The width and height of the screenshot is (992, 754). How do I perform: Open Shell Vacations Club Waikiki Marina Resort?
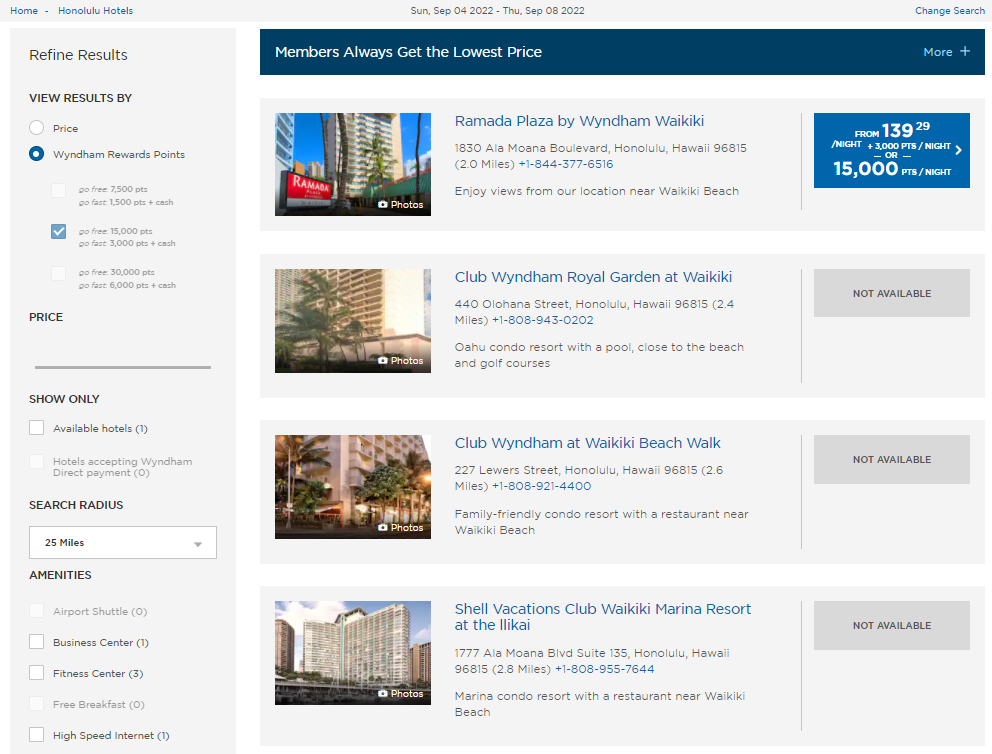602,617
